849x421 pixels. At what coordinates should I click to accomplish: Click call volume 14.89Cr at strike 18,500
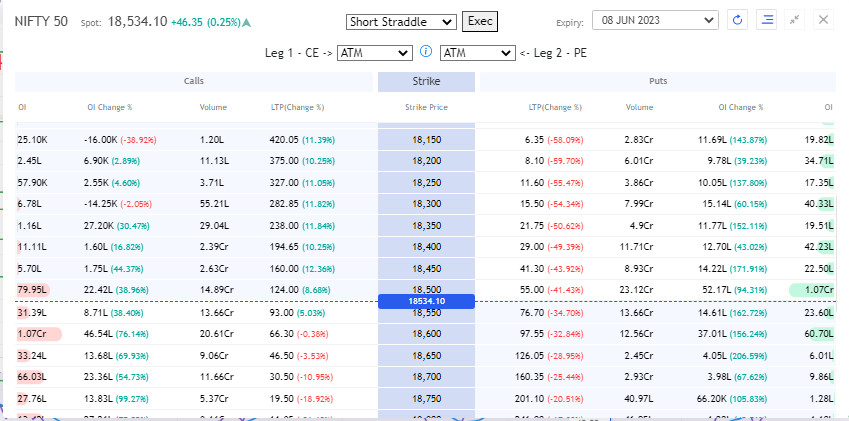pyautogui.click(x=217, y=290)
